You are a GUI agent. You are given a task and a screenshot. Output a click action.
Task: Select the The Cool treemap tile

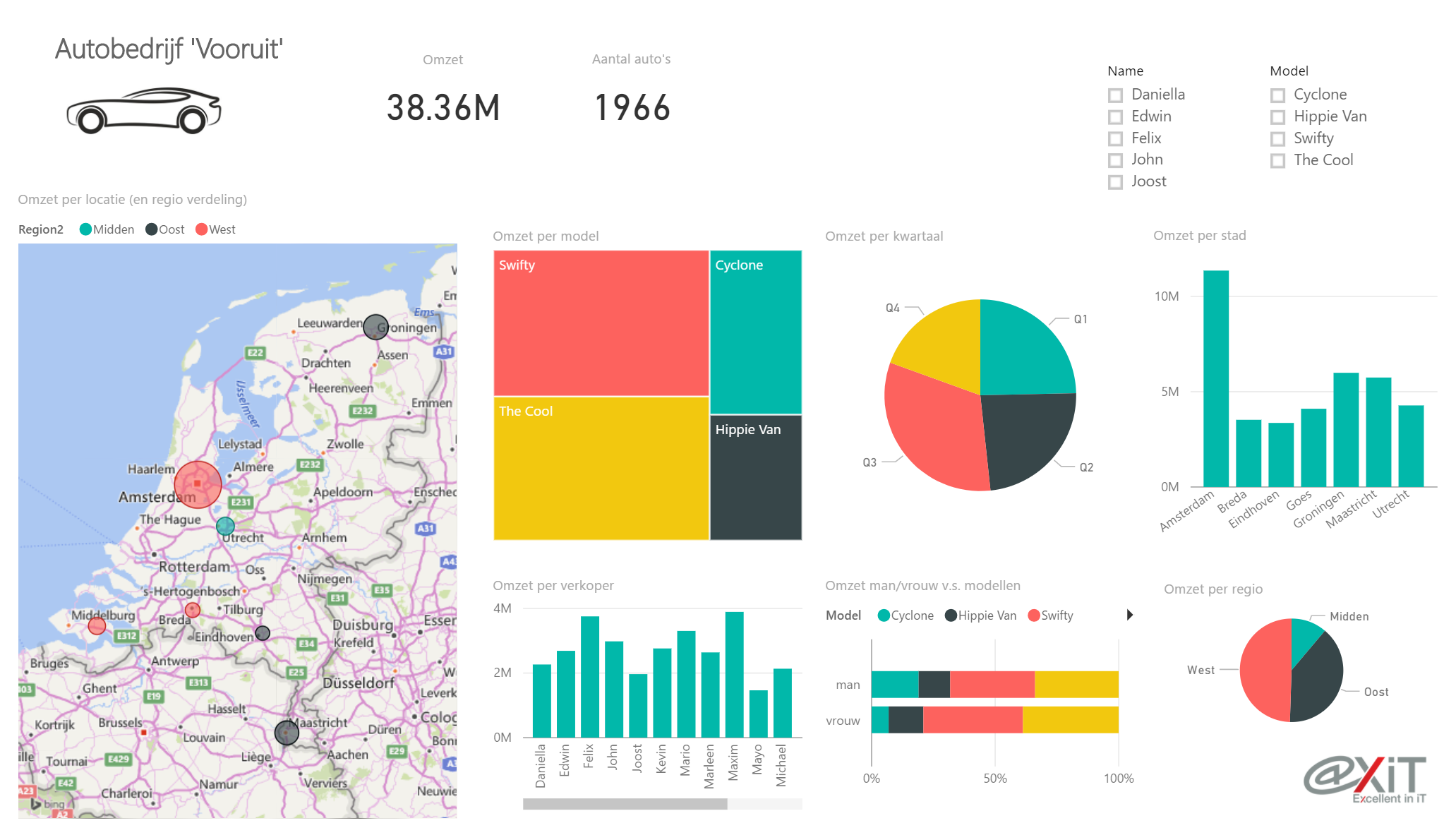pos(601,469)
